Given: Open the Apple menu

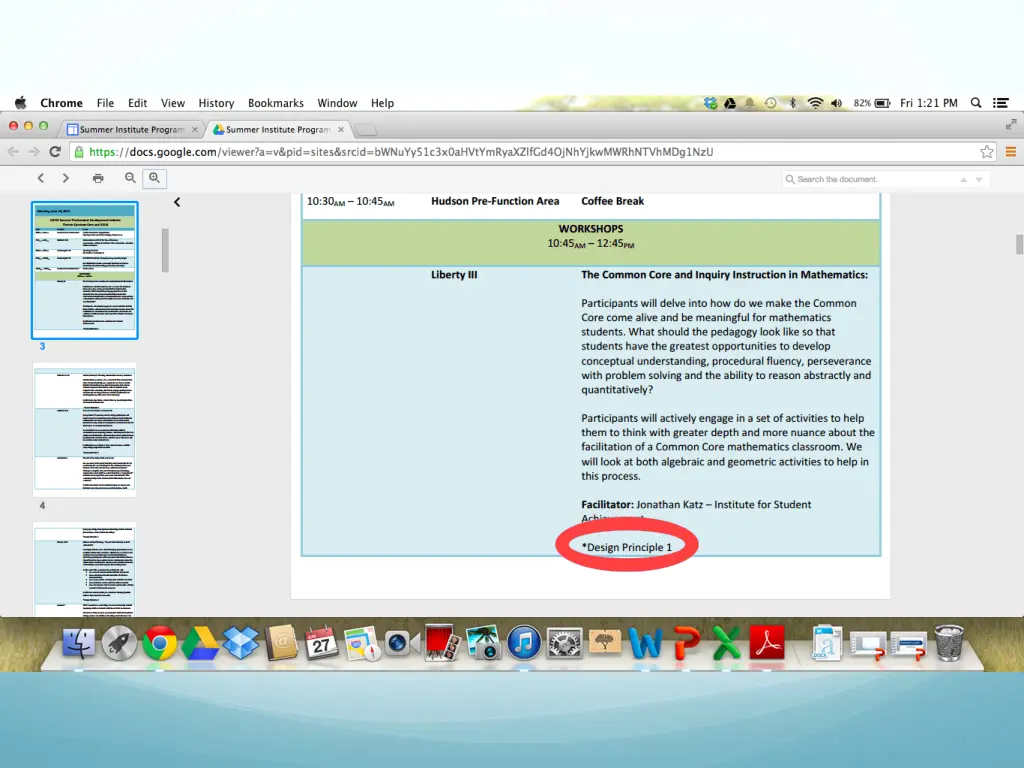Looking at the screenshot, I should click(21, 103).
